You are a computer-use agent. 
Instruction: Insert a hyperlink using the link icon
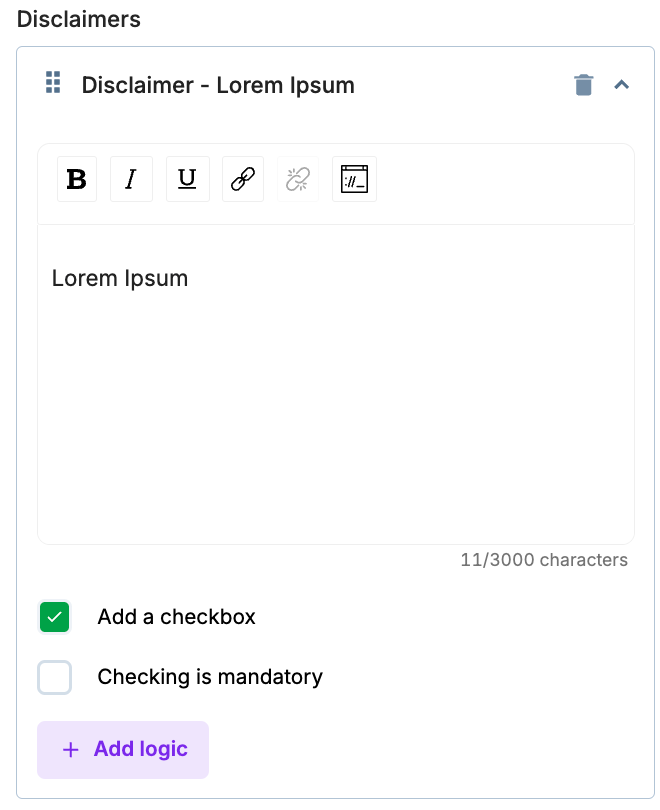pyautogui.click(x=243, y=180)
